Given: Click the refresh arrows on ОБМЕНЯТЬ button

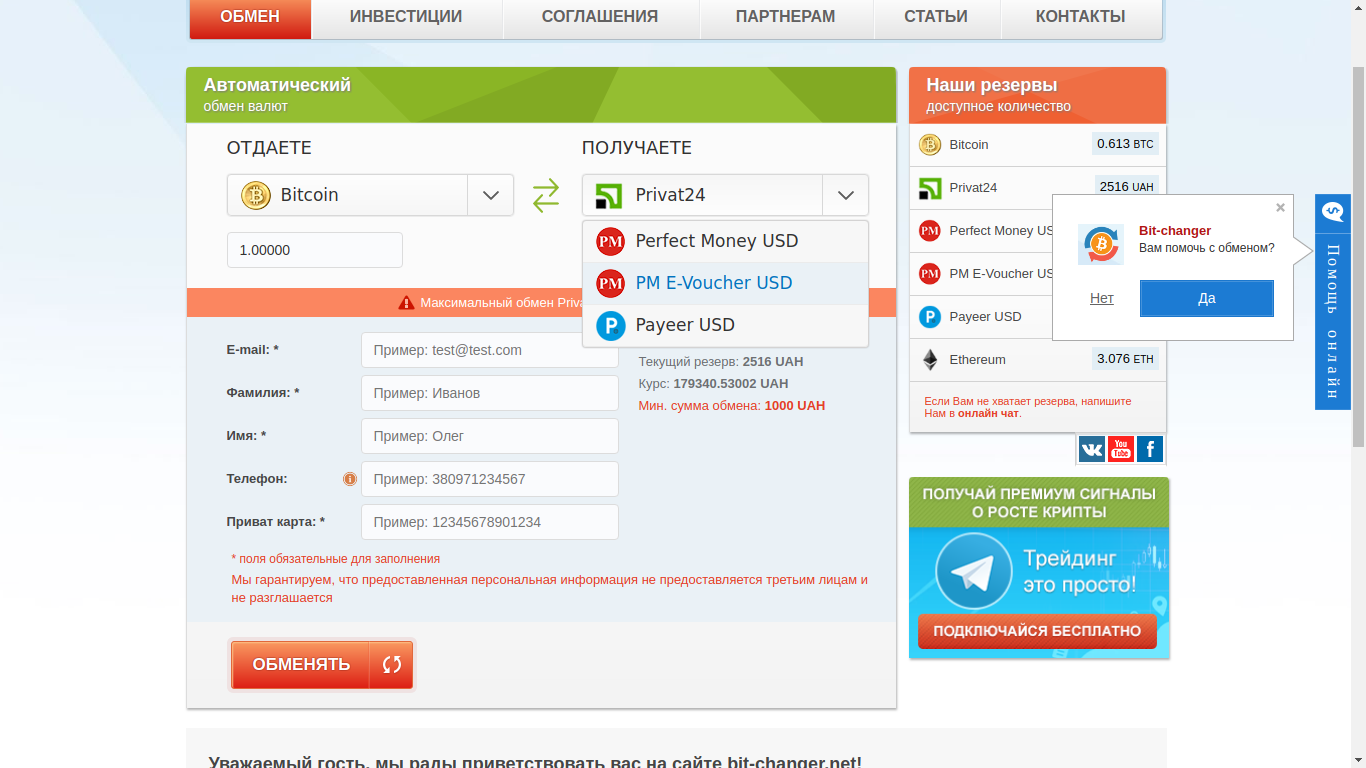Looking at the screenshot, I should point(391,665).
